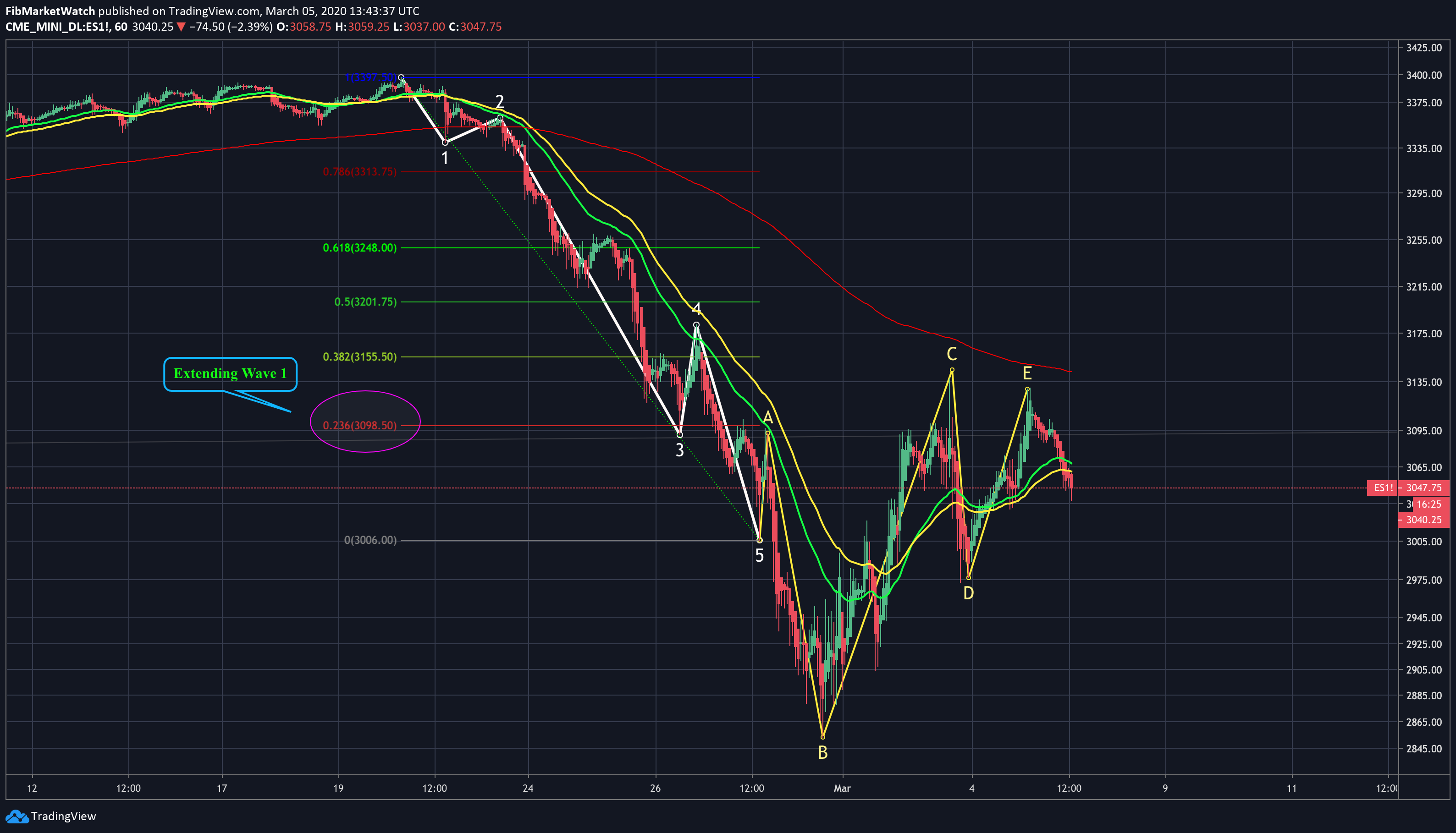Click the 11 date on time axis

pos(1292,789)
